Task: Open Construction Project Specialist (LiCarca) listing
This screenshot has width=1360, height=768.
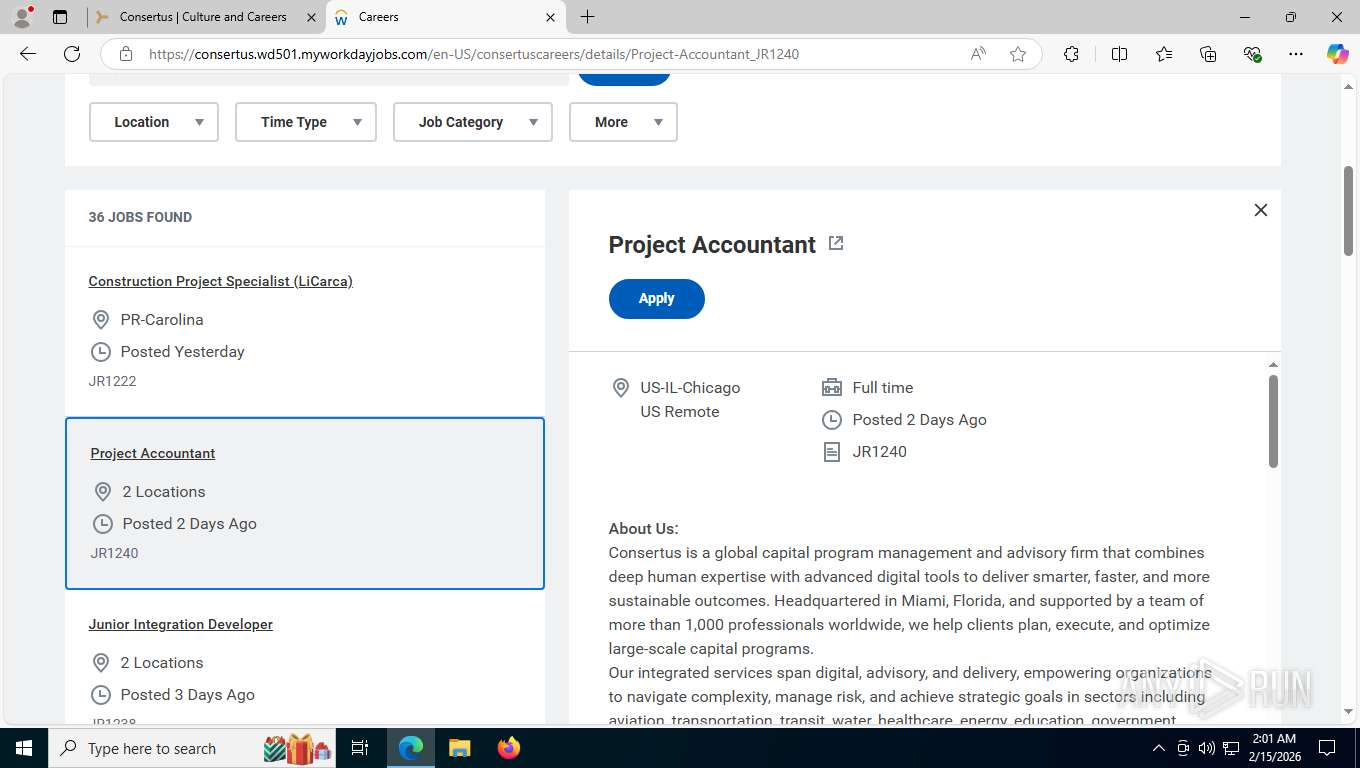Action: click(x=220, y=281)
